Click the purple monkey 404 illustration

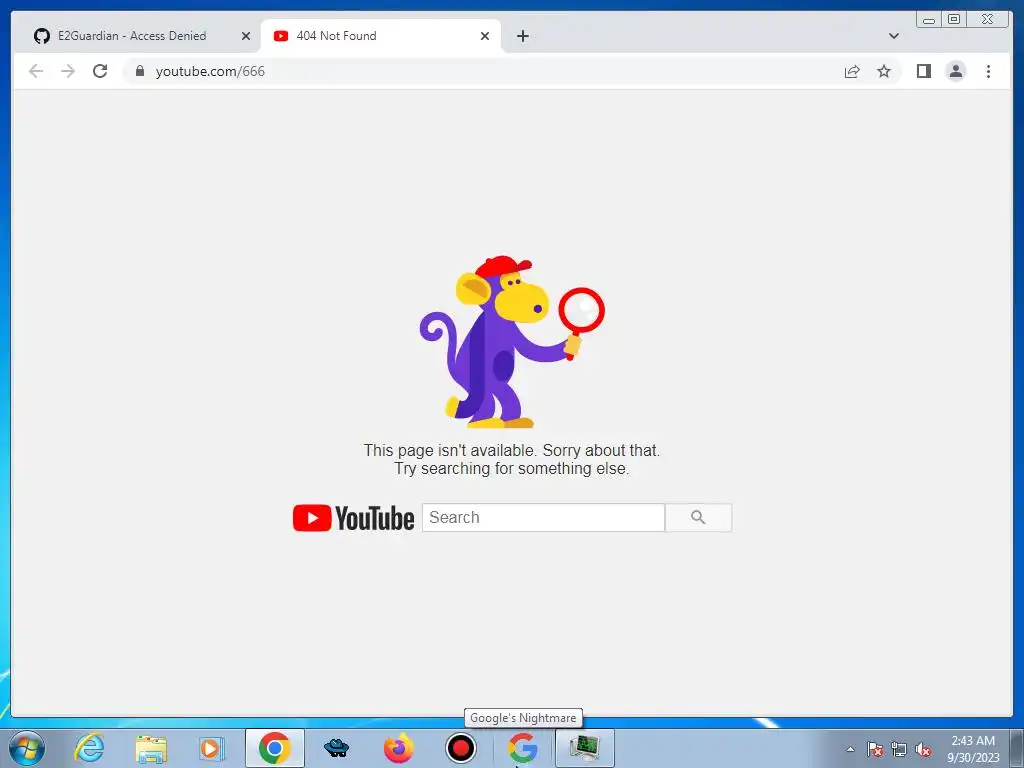511,342
